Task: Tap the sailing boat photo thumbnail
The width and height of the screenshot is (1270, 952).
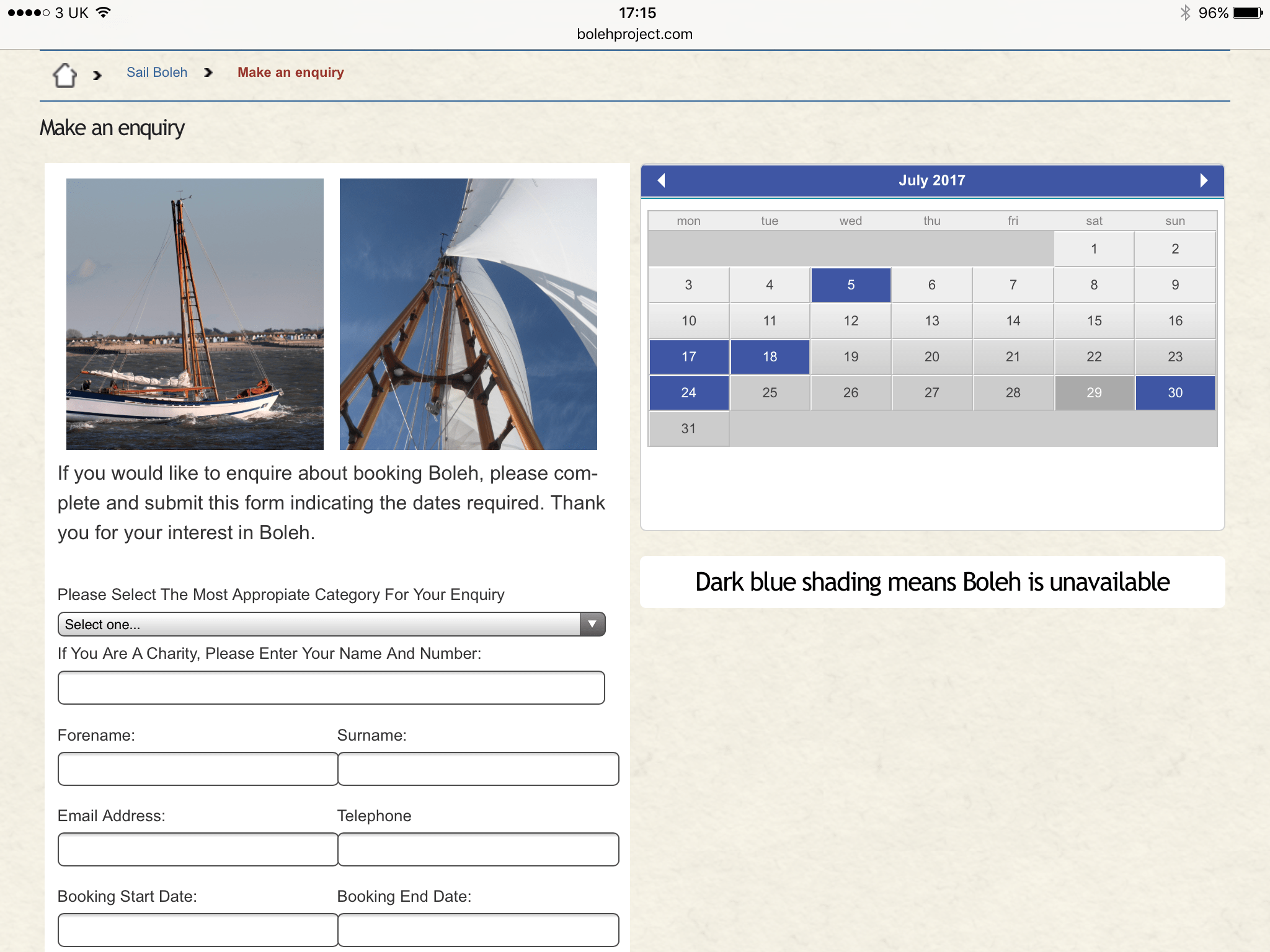Action: pyautogui.click(x=195, y=314)
